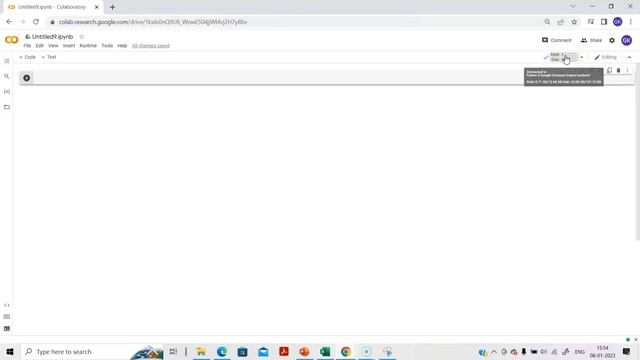
Task: Open Excel from taskbar
Action: coord(325,351)
